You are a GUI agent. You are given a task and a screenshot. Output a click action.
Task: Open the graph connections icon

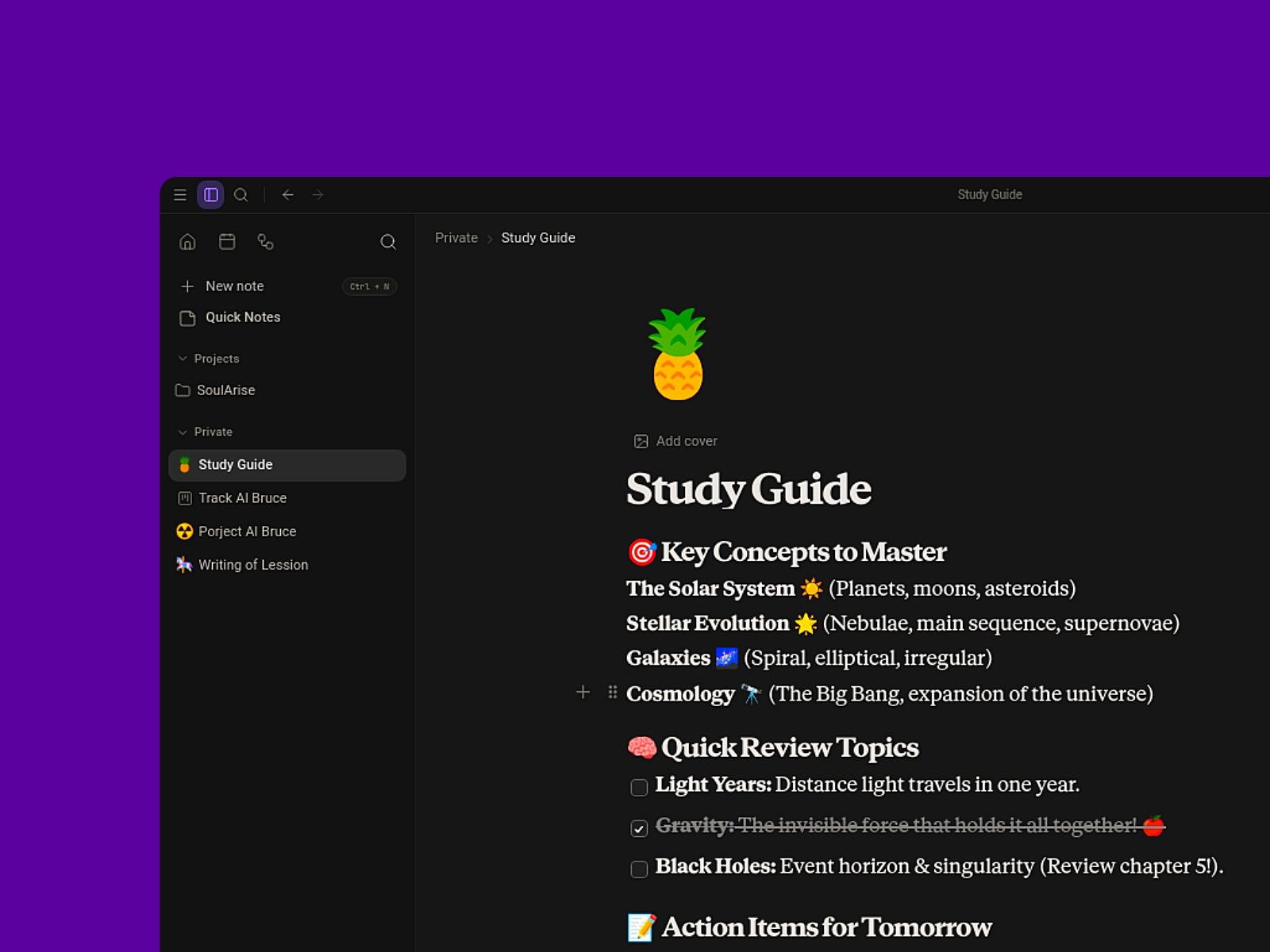[x=266, y=241]
